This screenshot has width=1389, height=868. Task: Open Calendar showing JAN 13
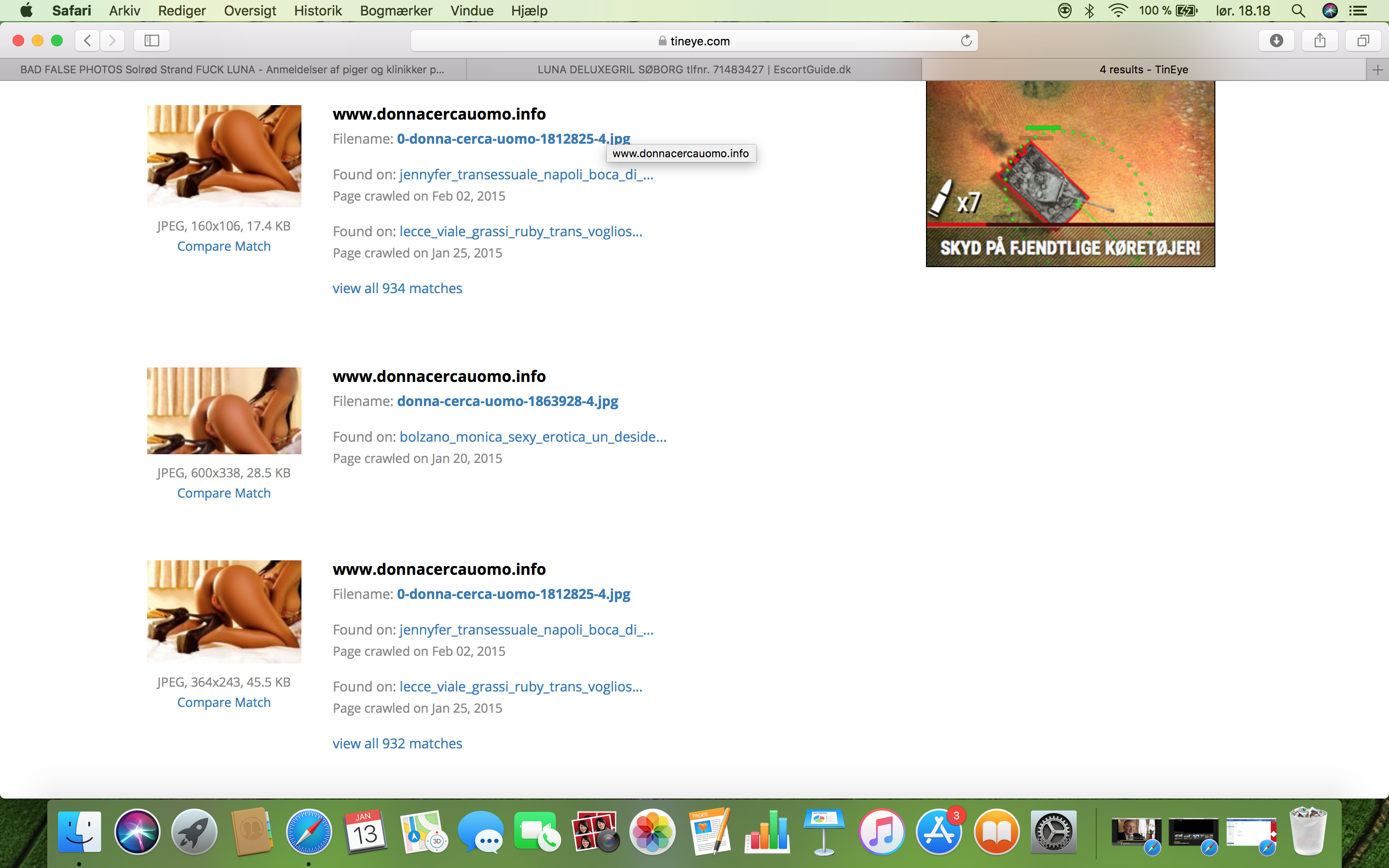[366, 831]
